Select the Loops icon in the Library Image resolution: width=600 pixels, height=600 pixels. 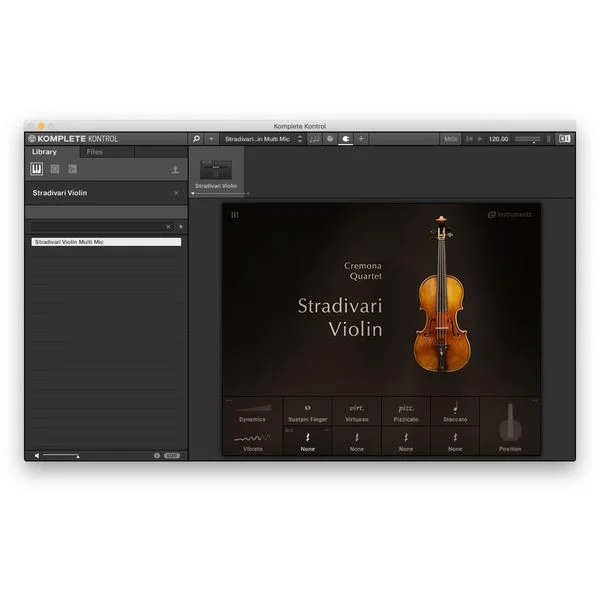pos(55,169)
